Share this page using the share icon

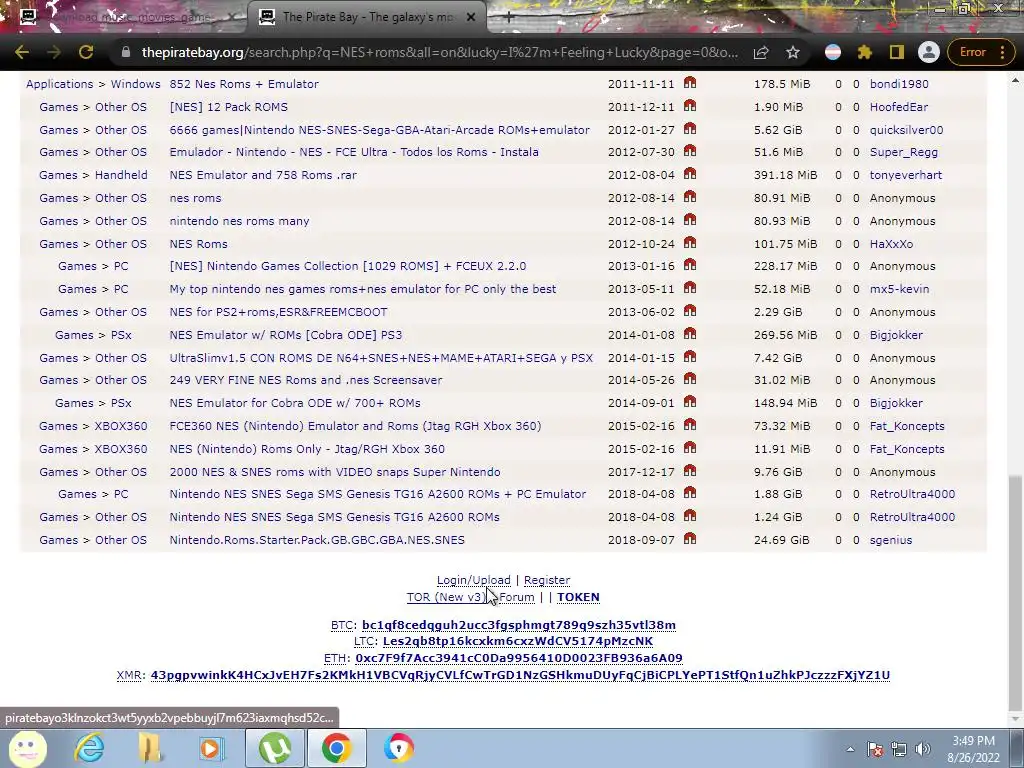[x=761, y=52]
